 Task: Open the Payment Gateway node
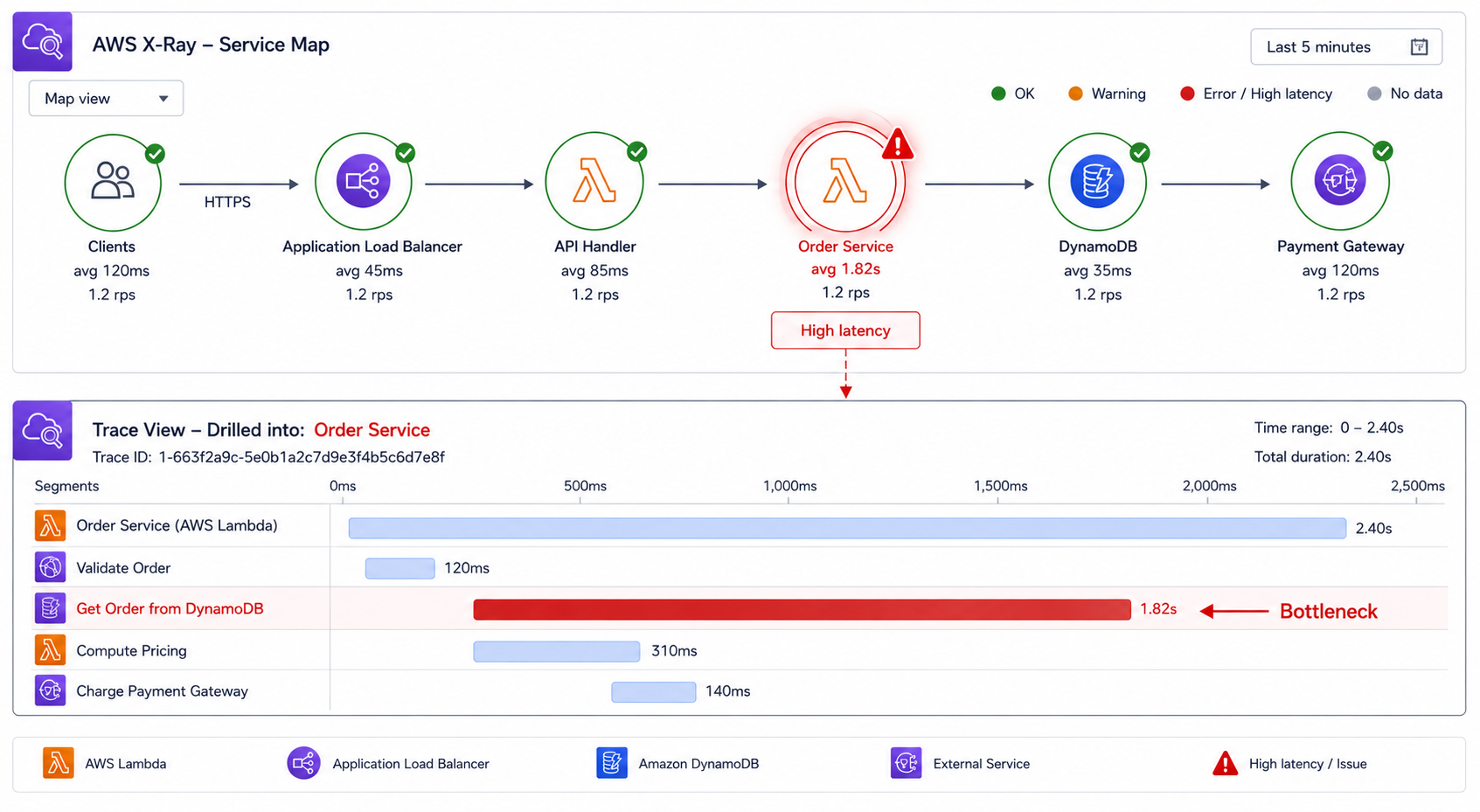pos(1340,181)
